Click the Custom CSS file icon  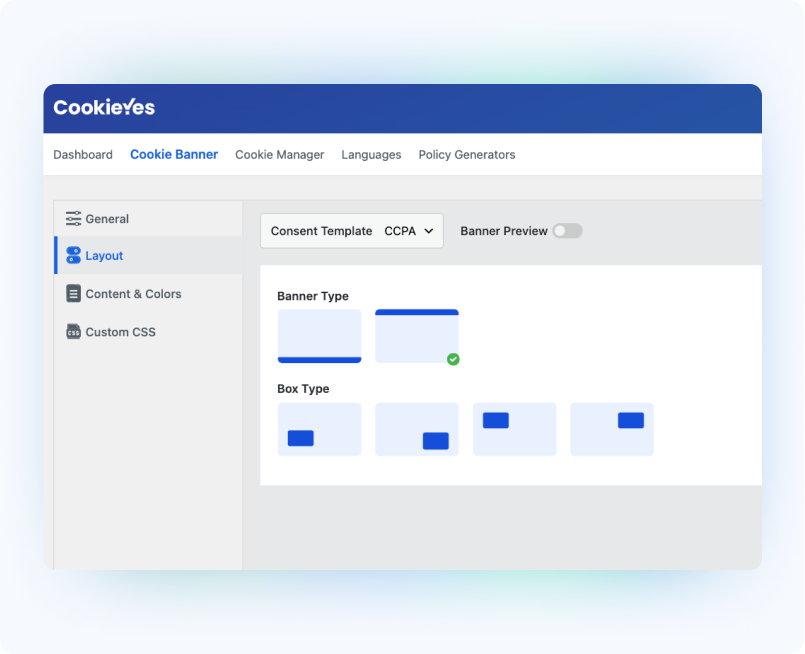[x=73, y=332]
